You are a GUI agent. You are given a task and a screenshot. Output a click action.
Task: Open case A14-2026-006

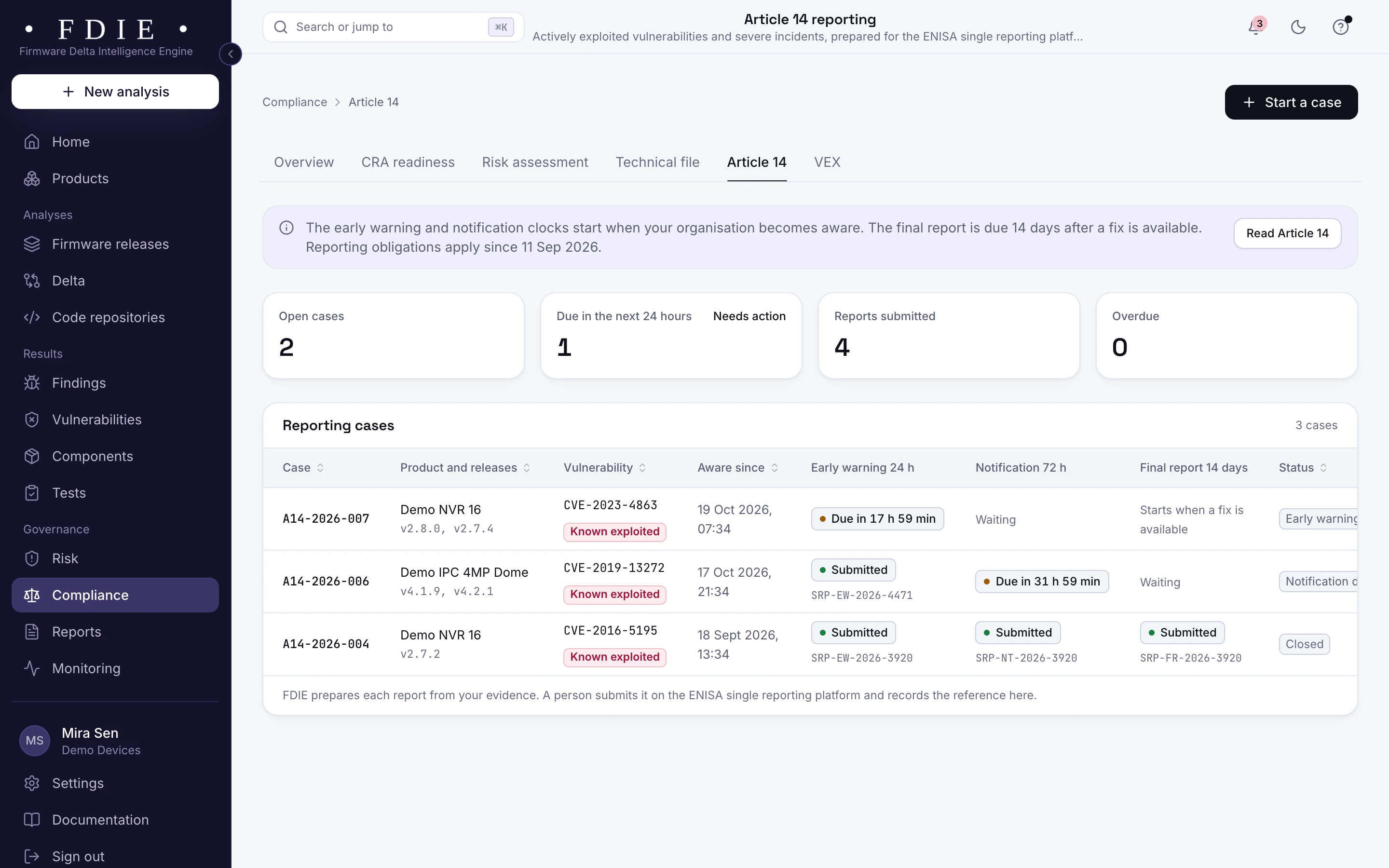click(x=326, y=582)
